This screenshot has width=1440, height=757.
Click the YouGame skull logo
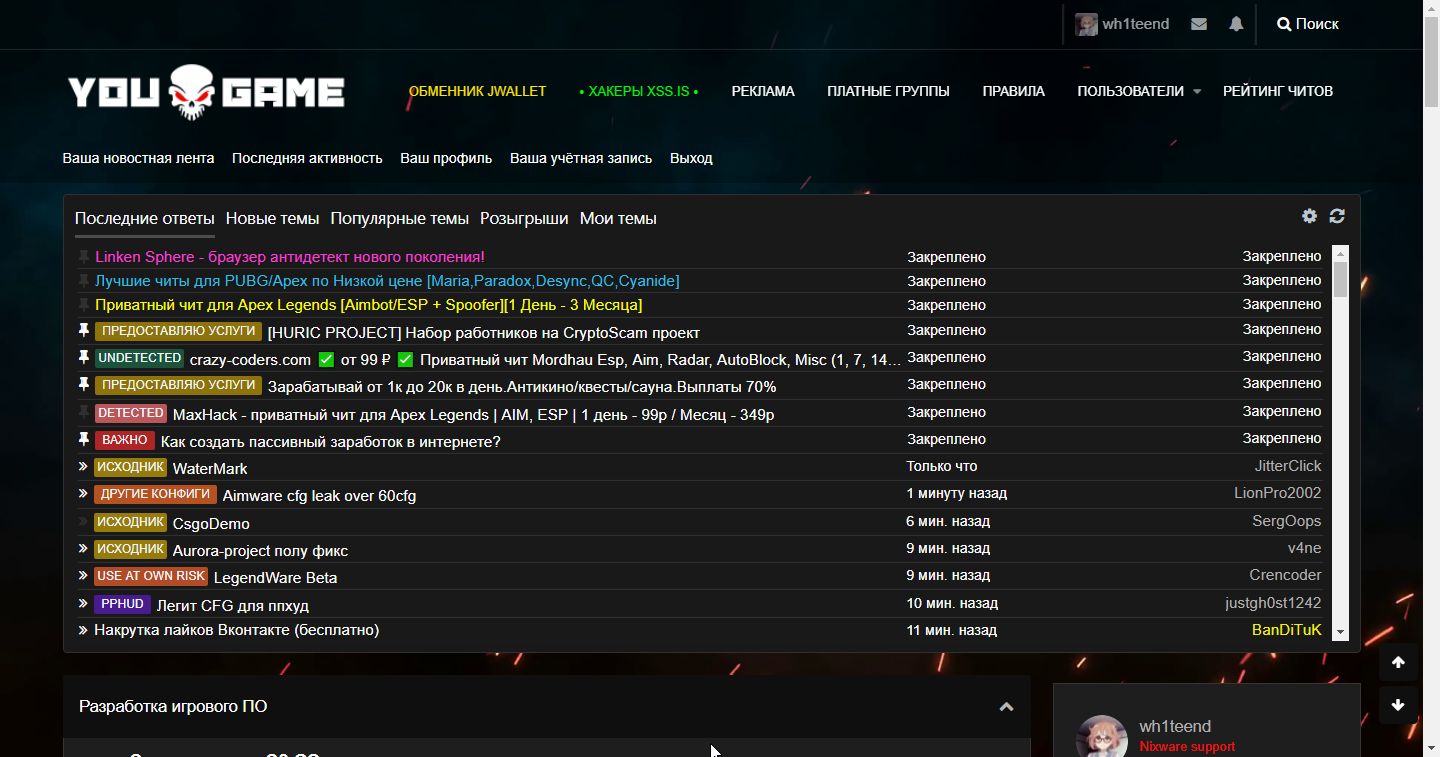[206, 91]
